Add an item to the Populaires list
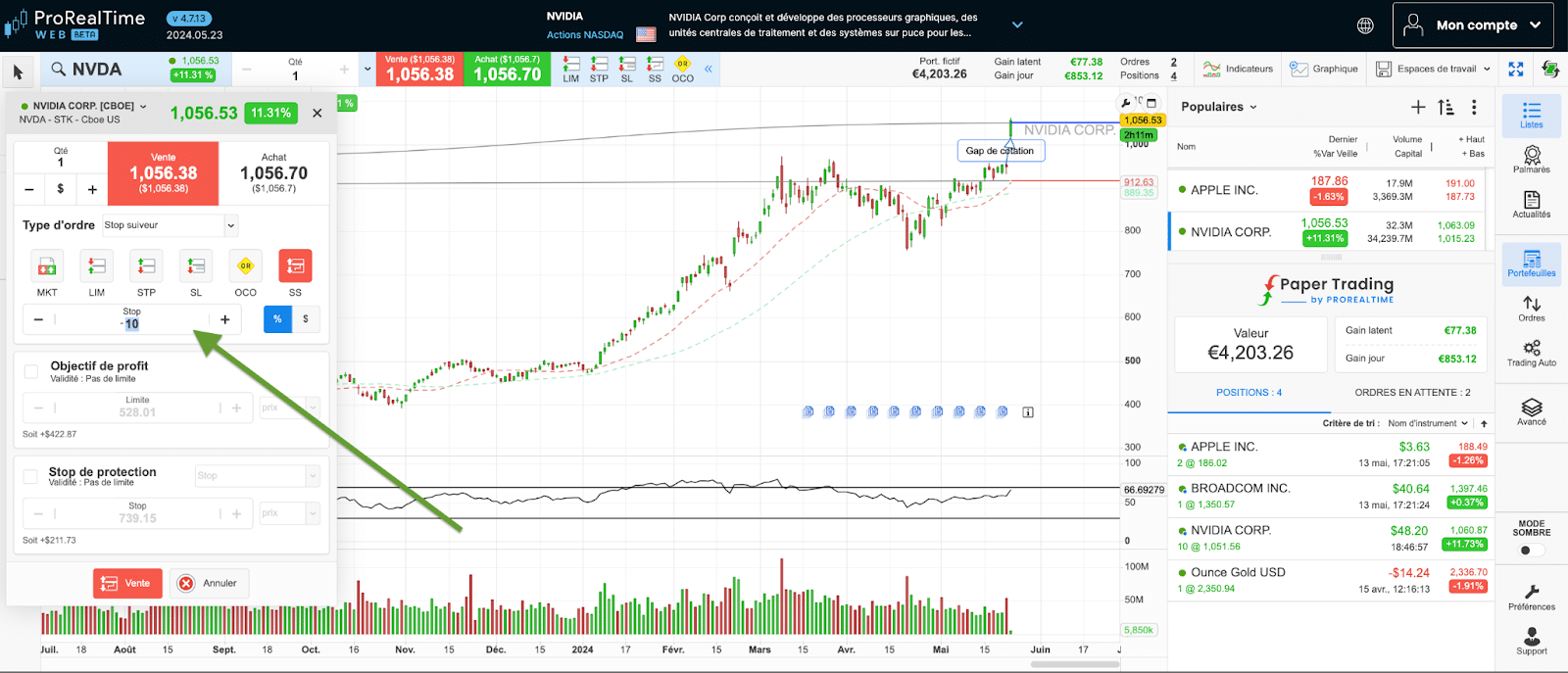The width and height of the screenshot is (1568, 673). (x=1418, y=107)
